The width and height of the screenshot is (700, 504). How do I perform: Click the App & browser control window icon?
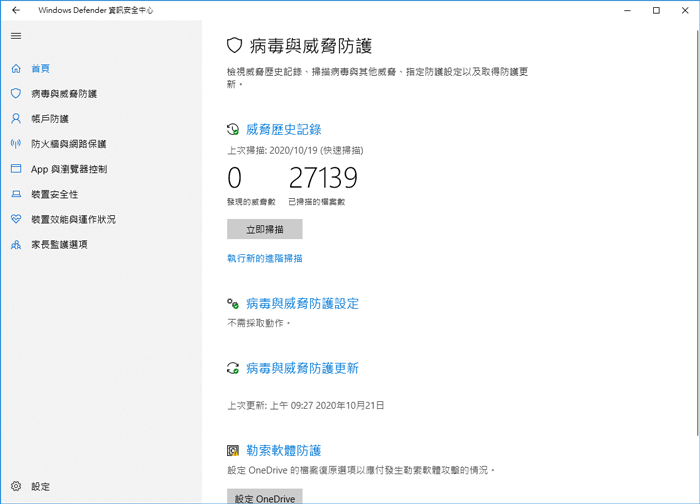click(16, 168)
